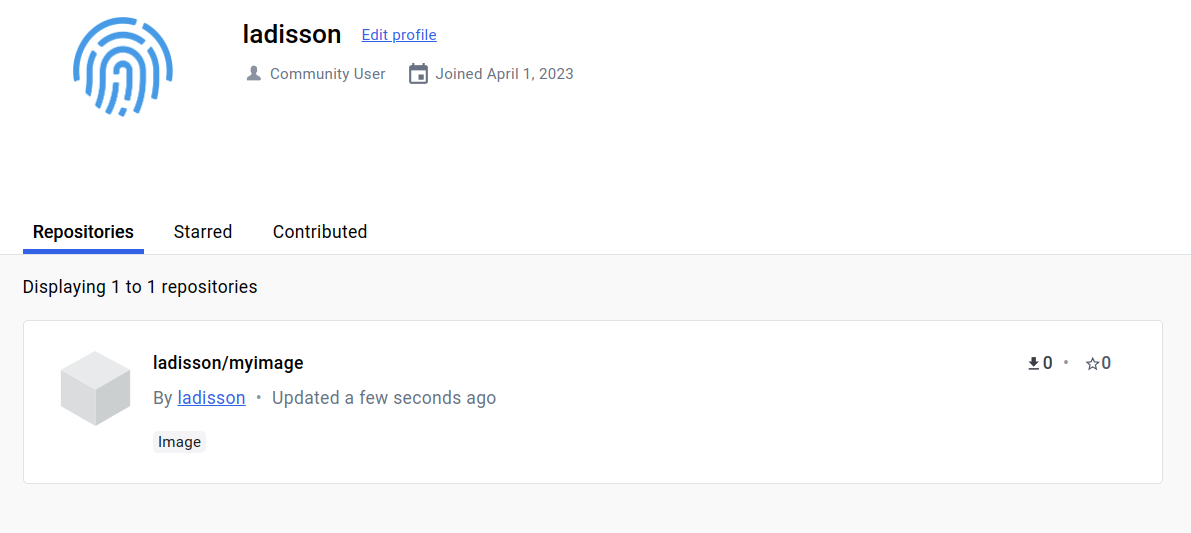Open the Edit profile link
The width and height of the screenshot is (1191, 533).
(399, 35)
